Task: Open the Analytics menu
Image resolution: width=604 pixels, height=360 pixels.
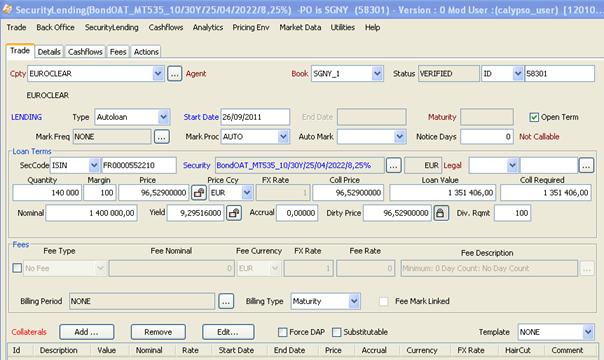Action: (208, 27)
